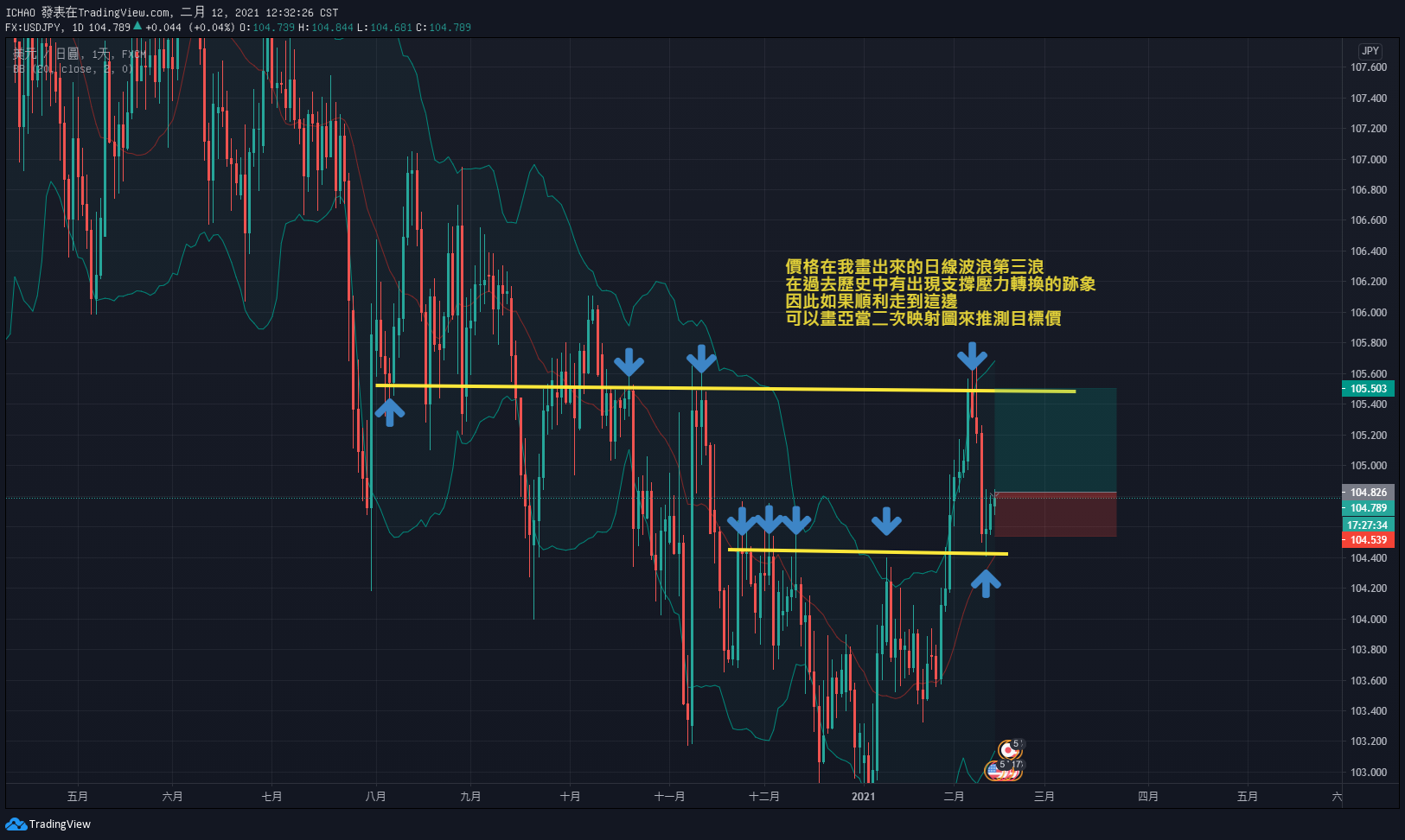Viewport: 1405px width, 840px height.
Task: Click the green up-triangle change indicator in header
Action: 137,26
